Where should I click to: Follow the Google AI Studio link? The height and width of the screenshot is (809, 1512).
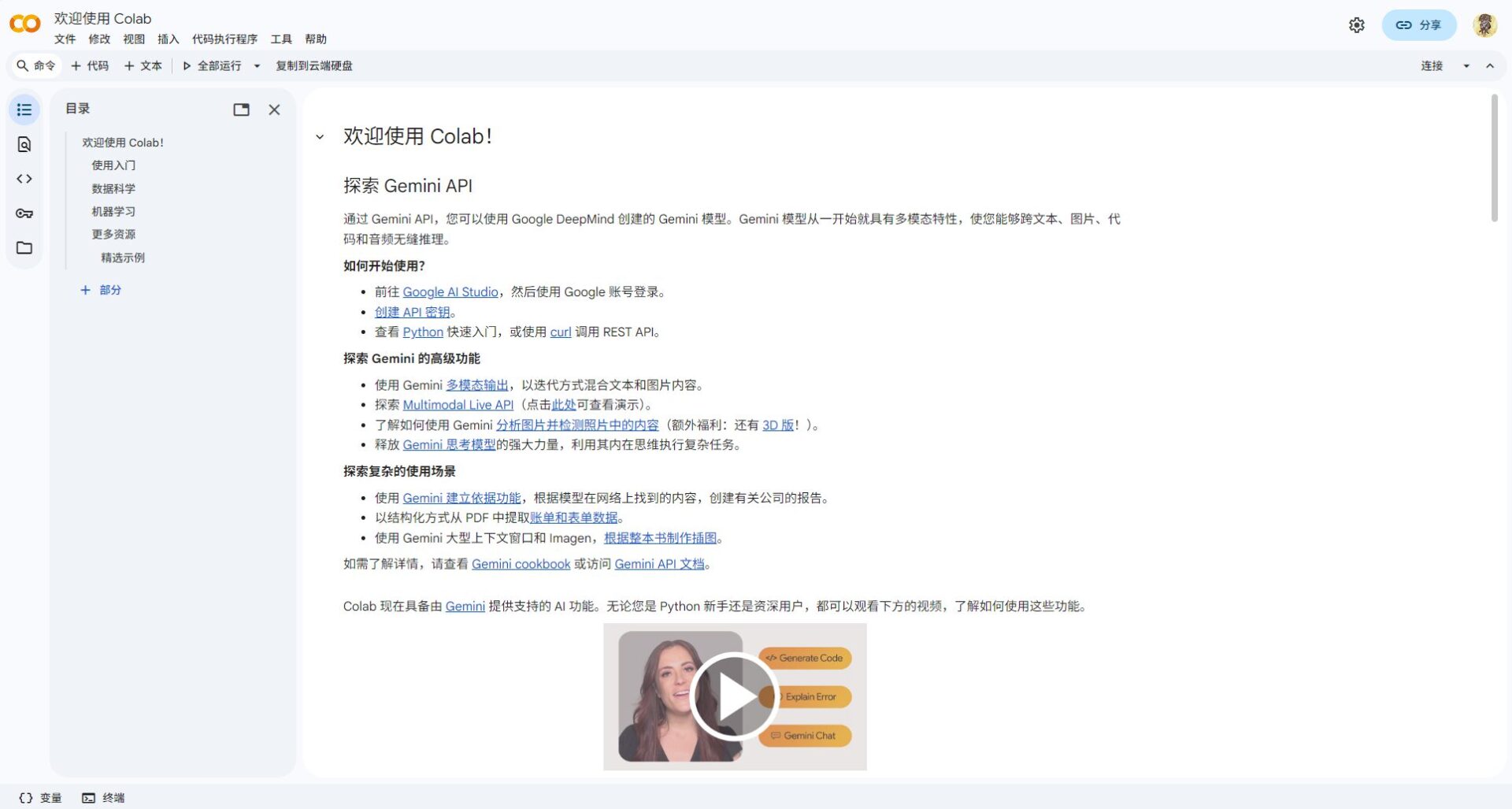click(x=450, y=292)
